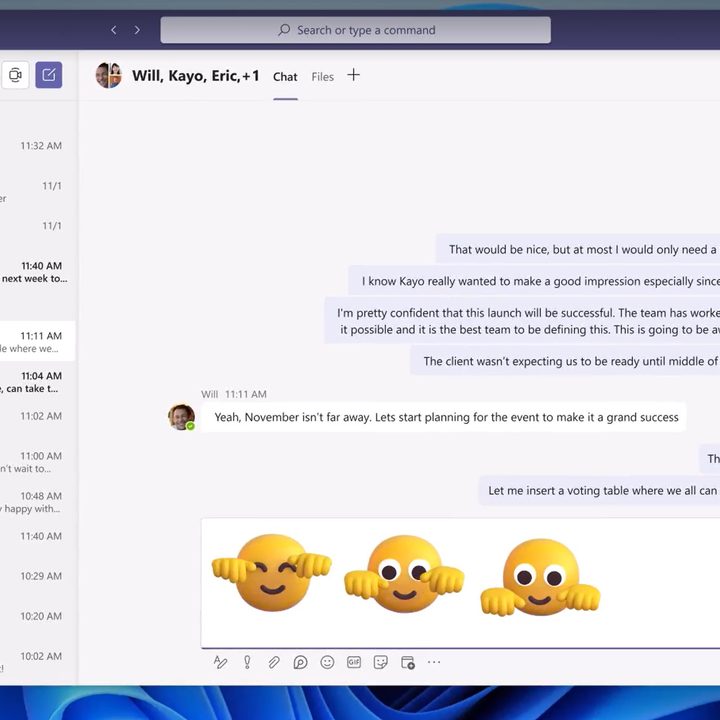The height and width of the screenshot is (720, 720).
Task: Open the bold 11:40 AM chat 'next week to...'
Action: point(38,272)
